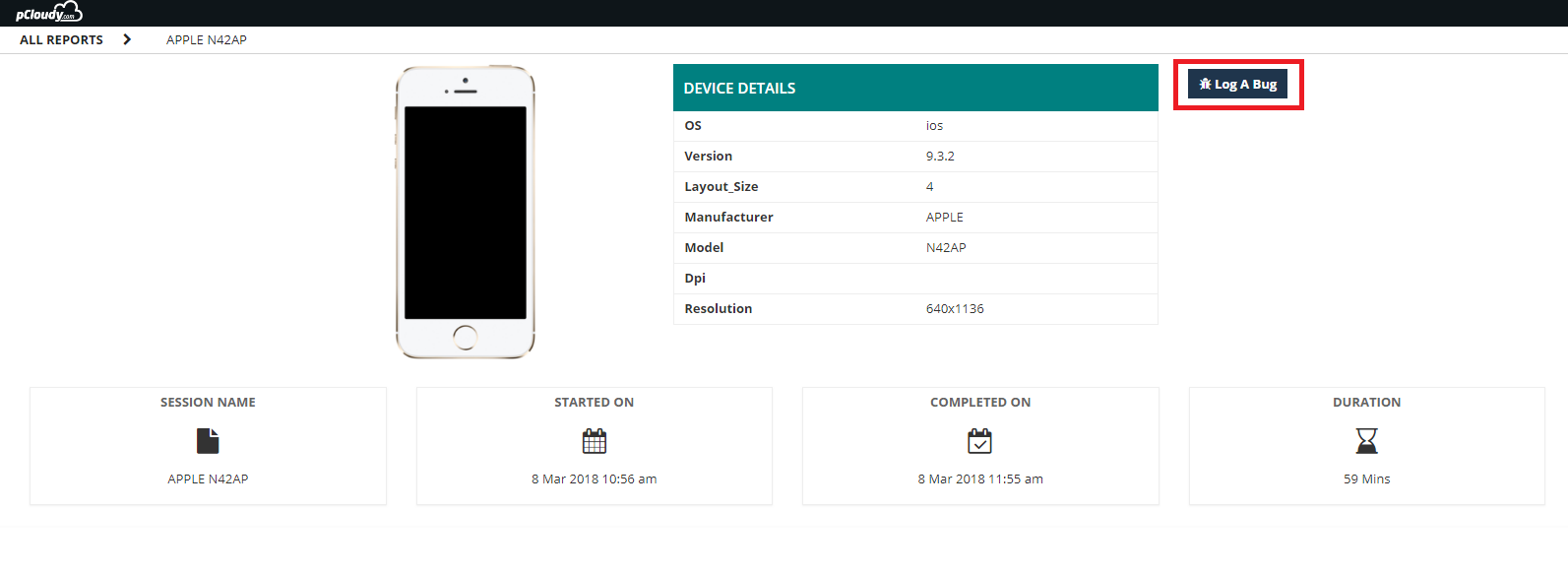The width and height of the screenshot is (1568, 574).
Task: Select the N42AP model value
Action: coord(946,248)
